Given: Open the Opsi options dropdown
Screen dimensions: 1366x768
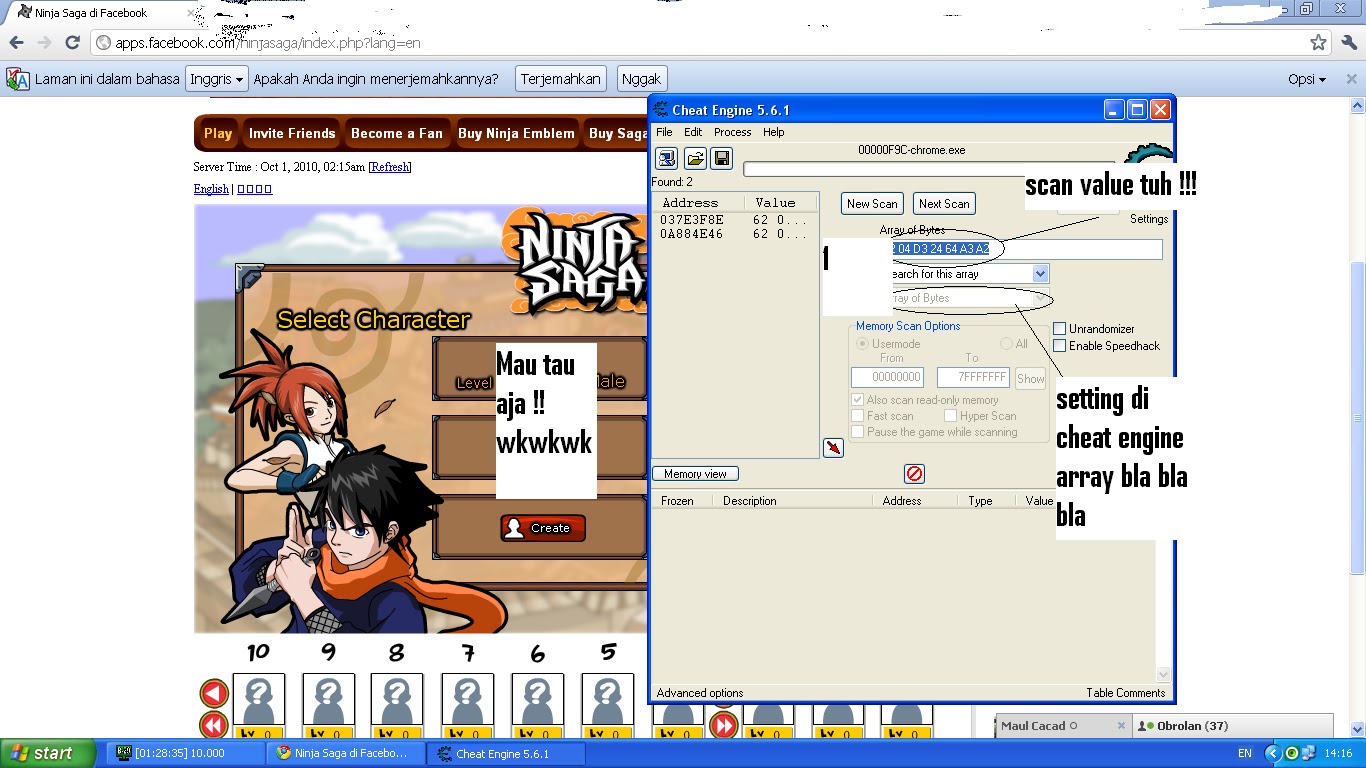Looking at the screenshot, I should (1307, 79).
